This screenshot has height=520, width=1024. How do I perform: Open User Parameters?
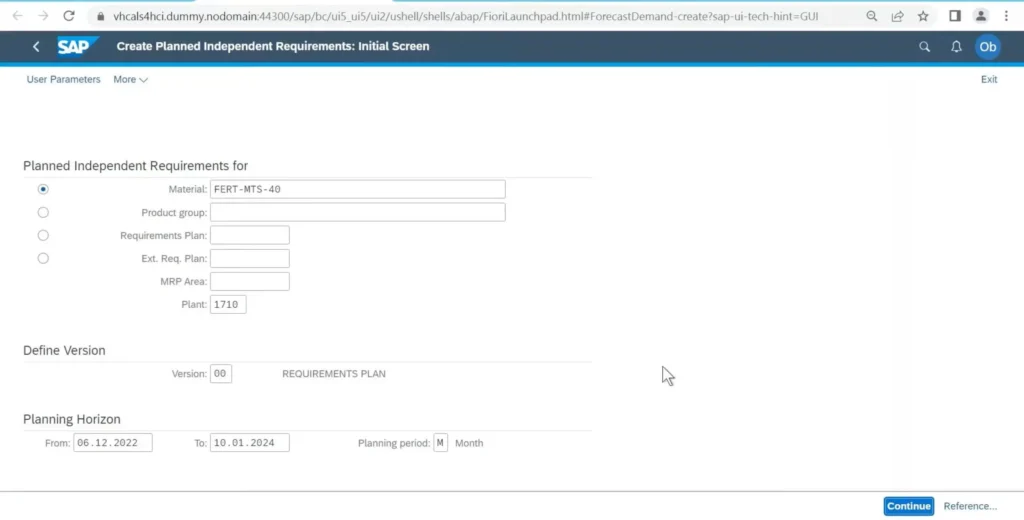63,79
